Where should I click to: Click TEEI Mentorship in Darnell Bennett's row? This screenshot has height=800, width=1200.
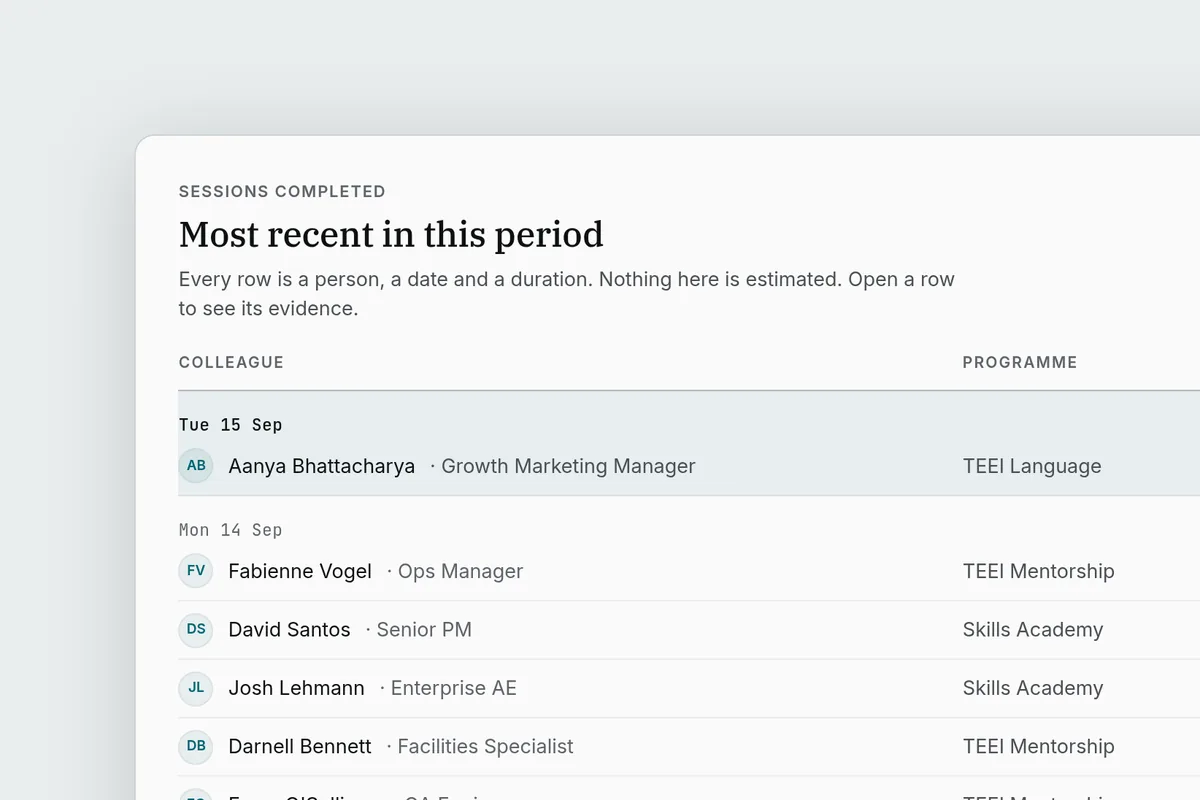[1038, 746]
